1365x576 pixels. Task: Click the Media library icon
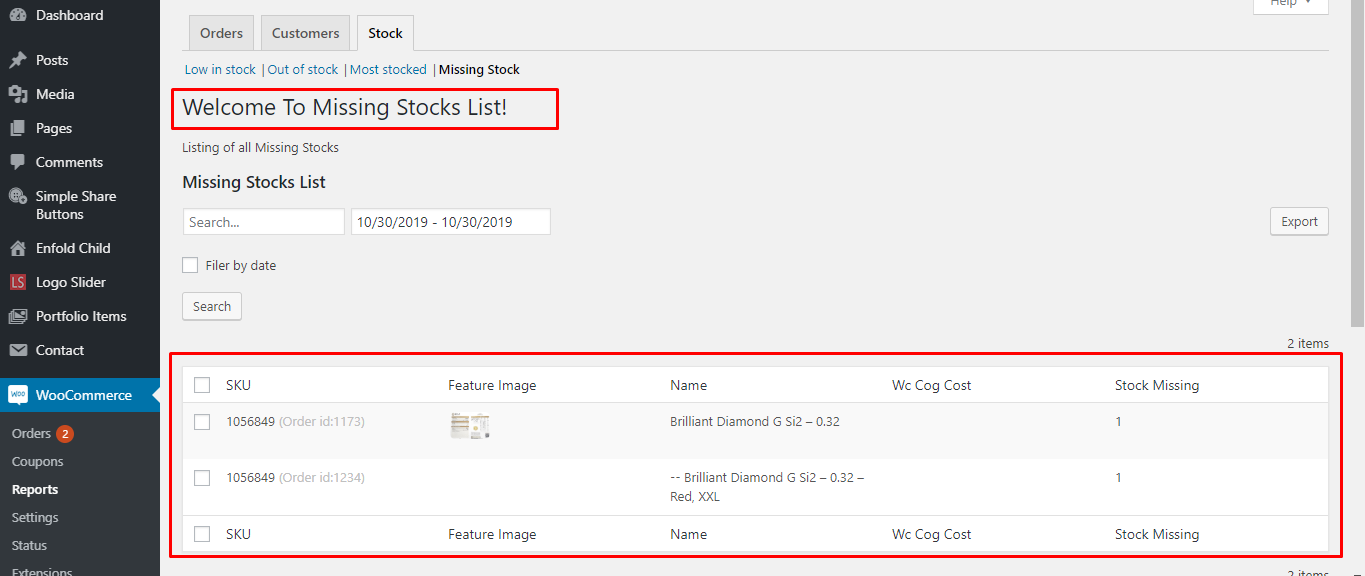[17, 94]
